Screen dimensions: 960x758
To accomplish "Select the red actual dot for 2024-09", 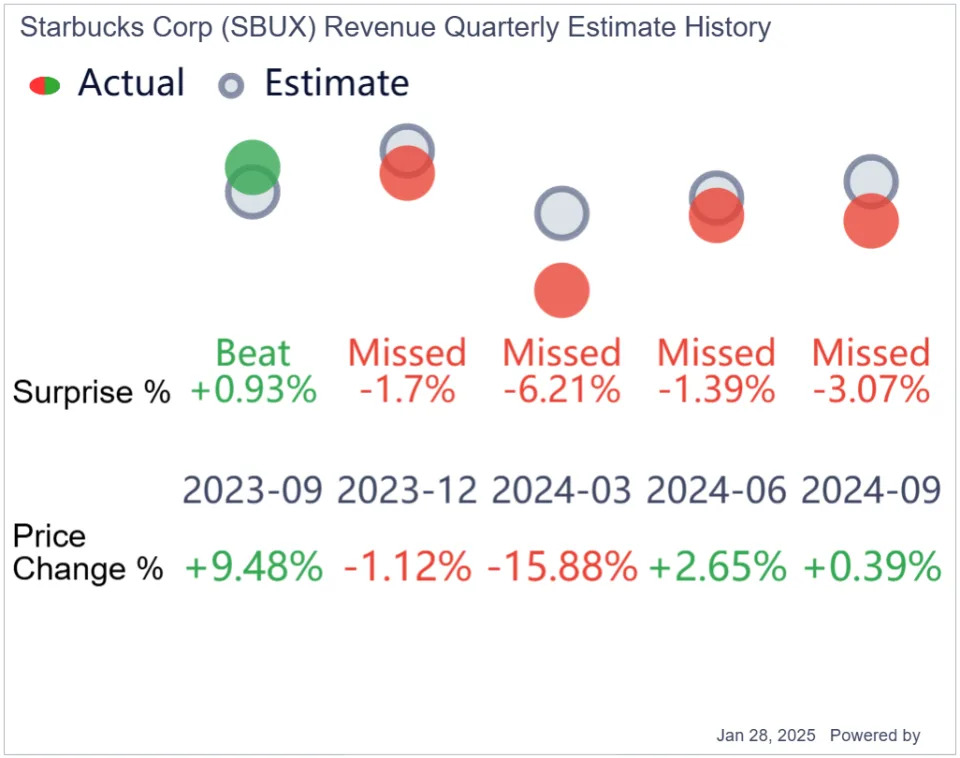I will point(871,221).
